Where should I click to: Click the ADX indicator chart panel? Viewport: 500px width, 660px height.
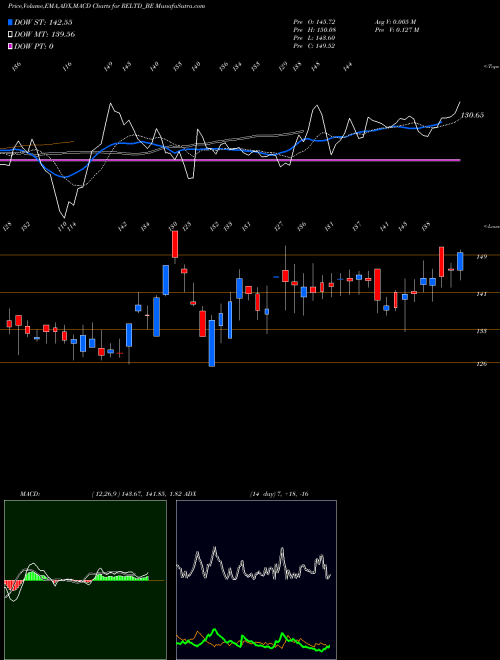[256, 580]
